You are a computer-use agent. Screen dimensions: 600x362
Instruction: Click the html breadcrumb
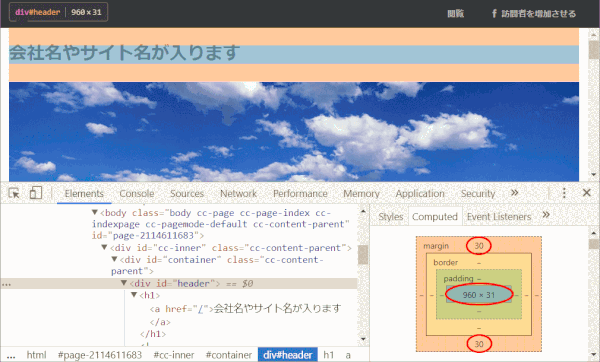pyautogui.click(x=36, y=355)
